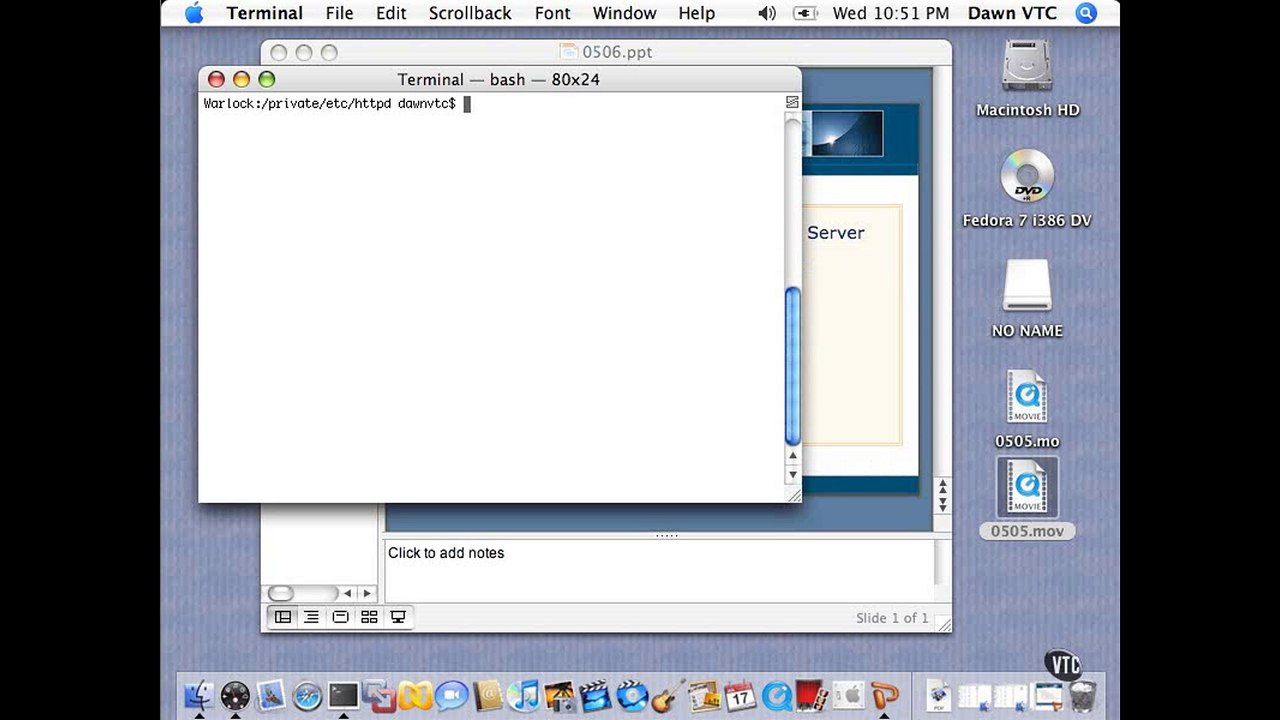This screenshot has width=1280, height=720.
Task: Click the Terminal command prompt line
Action: pos(337,104)
